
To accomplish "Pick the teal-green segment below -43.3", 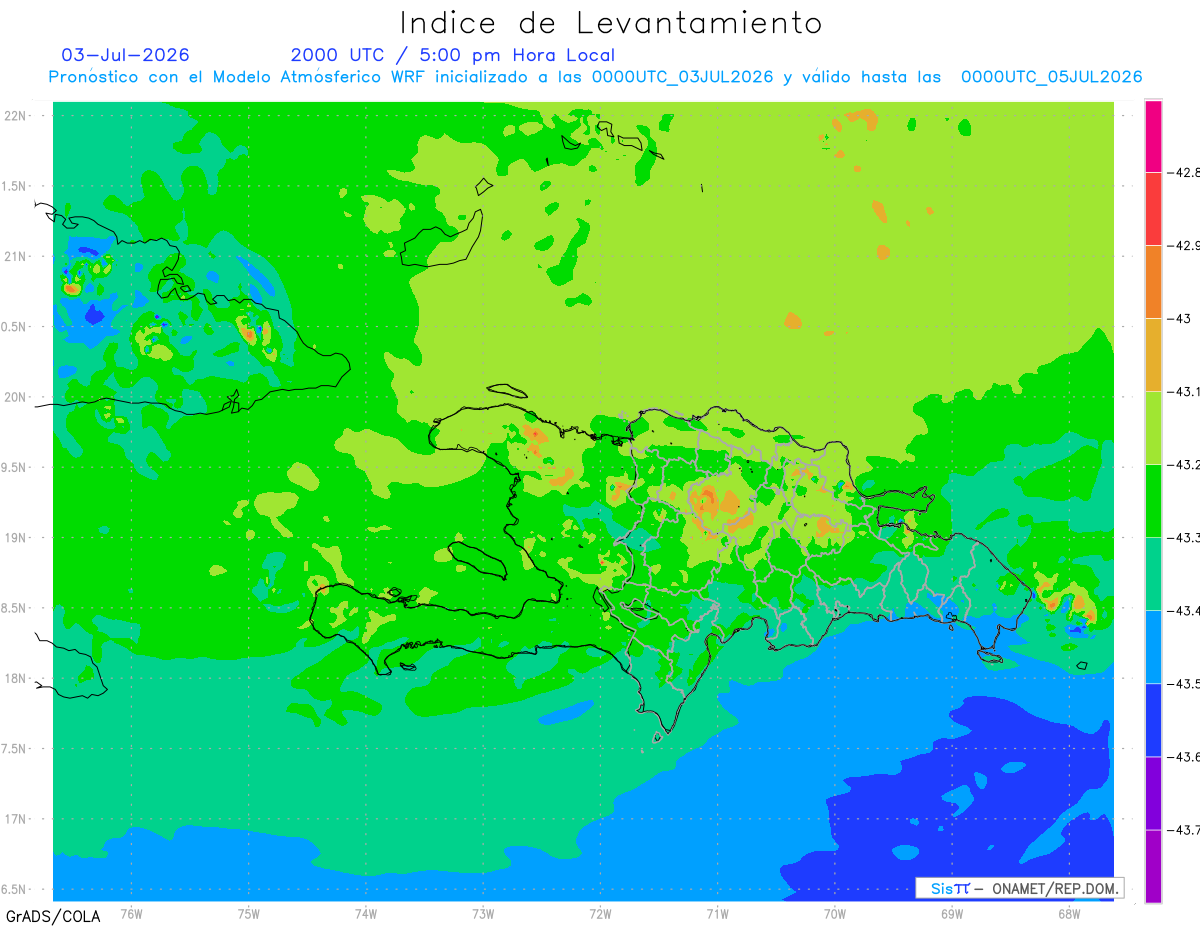I will 1153,573.
